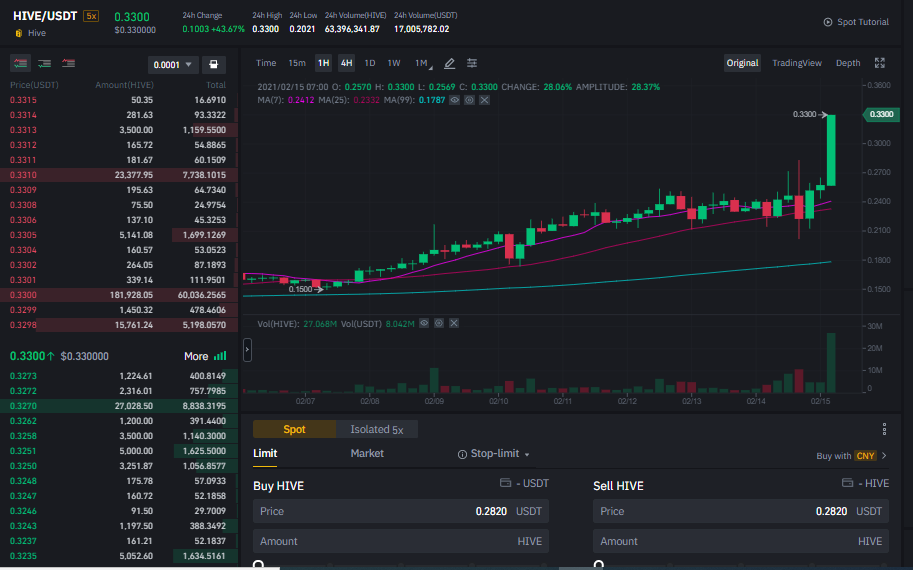Show sell orders only view icon

click(x=68, y=63)
